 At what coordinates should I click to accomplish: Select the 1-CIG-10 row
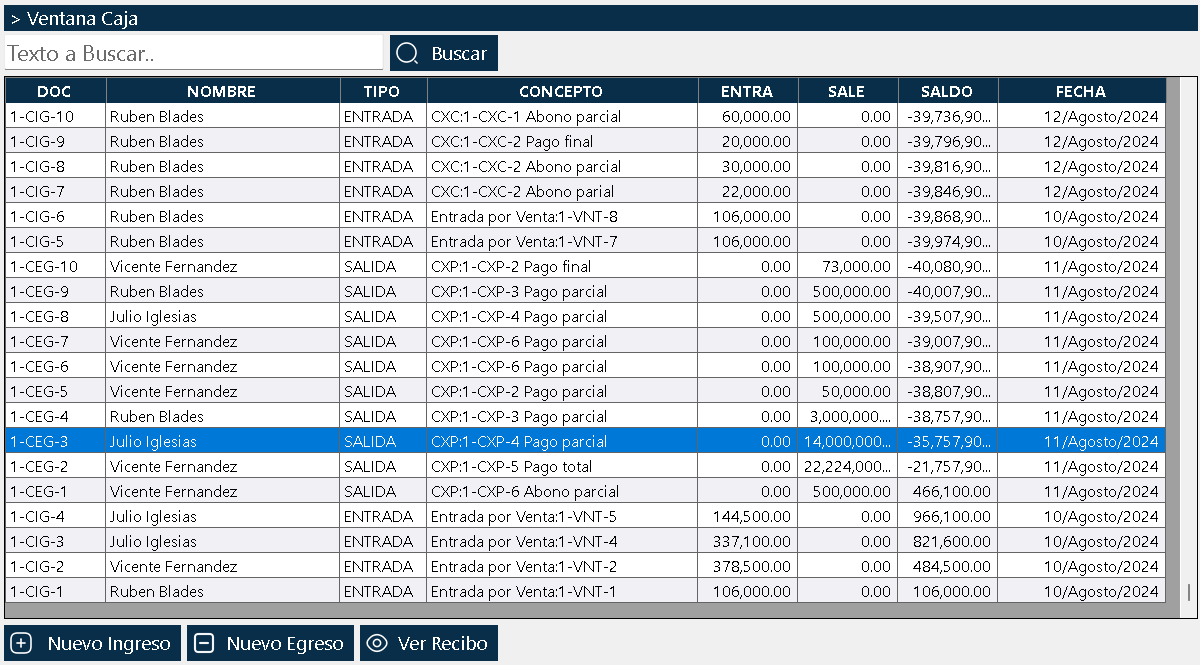pos(585,116)
